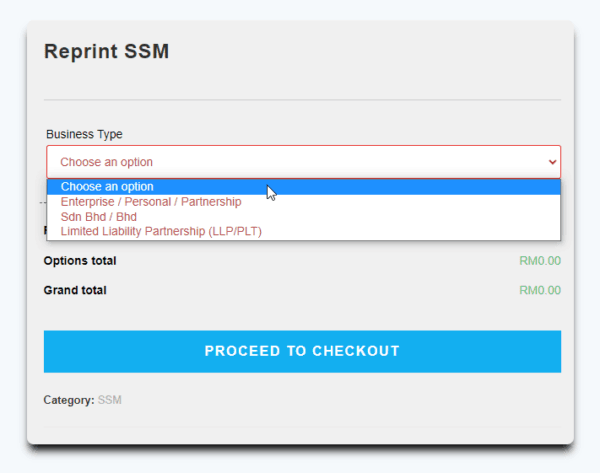
Task: Select the Sdn Bhd / Bhd option
Action: [99, 217]
